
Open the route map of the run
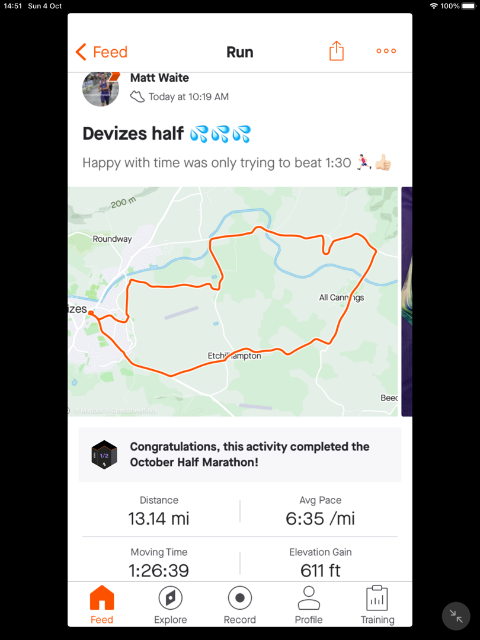233,302
